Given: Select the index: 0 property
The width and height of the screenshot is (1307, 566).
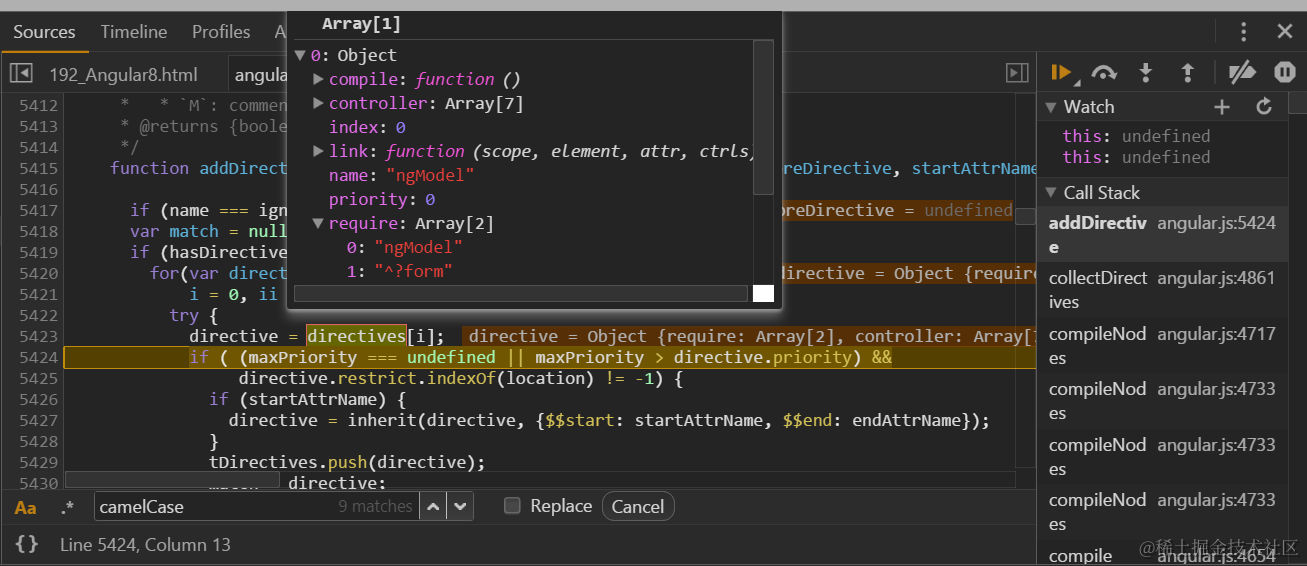Looking at the screenshot, I should point(367,127).
